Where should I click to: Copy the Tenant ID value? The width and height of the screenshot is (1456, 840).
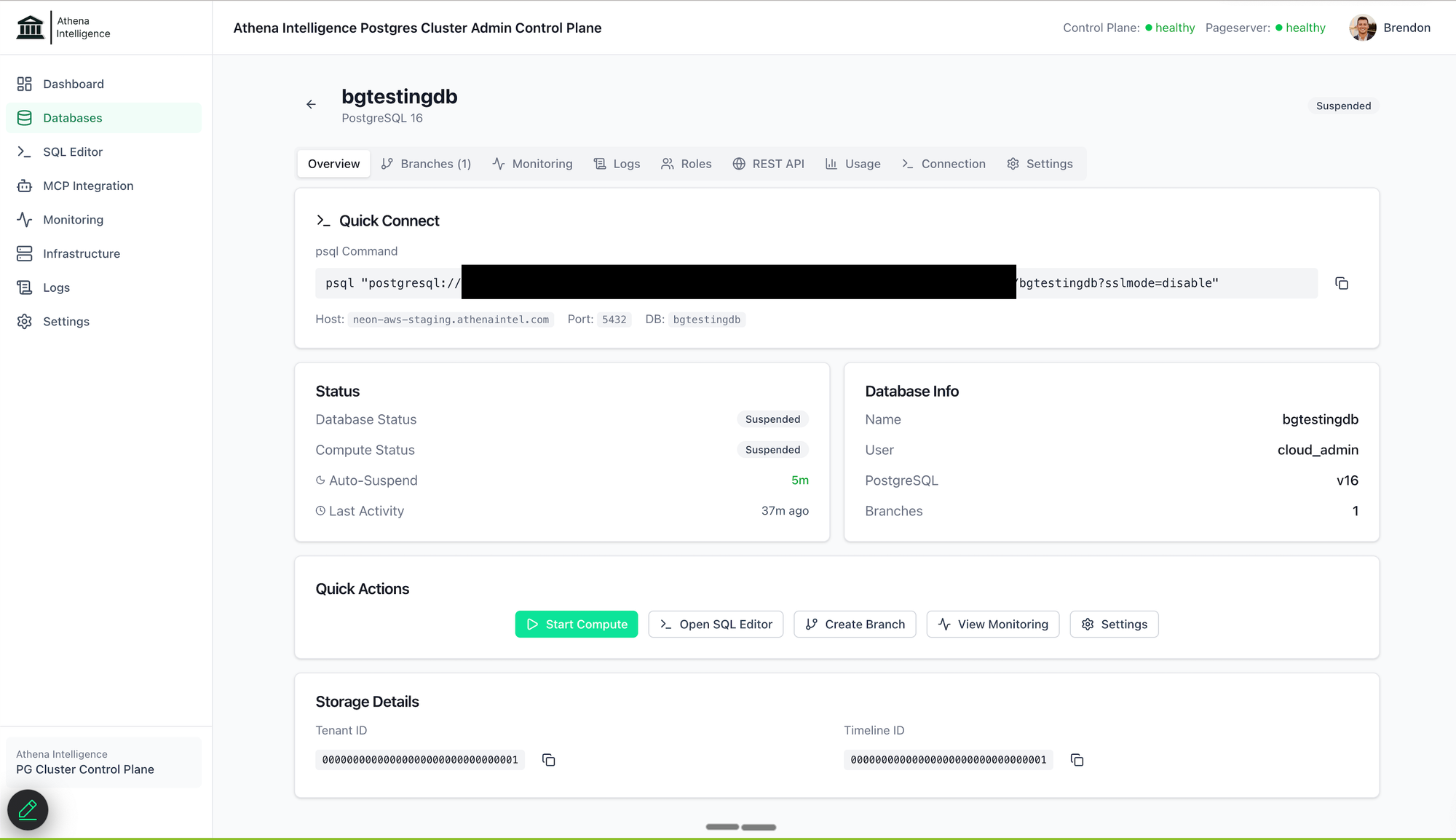click(x=548, y=760)
